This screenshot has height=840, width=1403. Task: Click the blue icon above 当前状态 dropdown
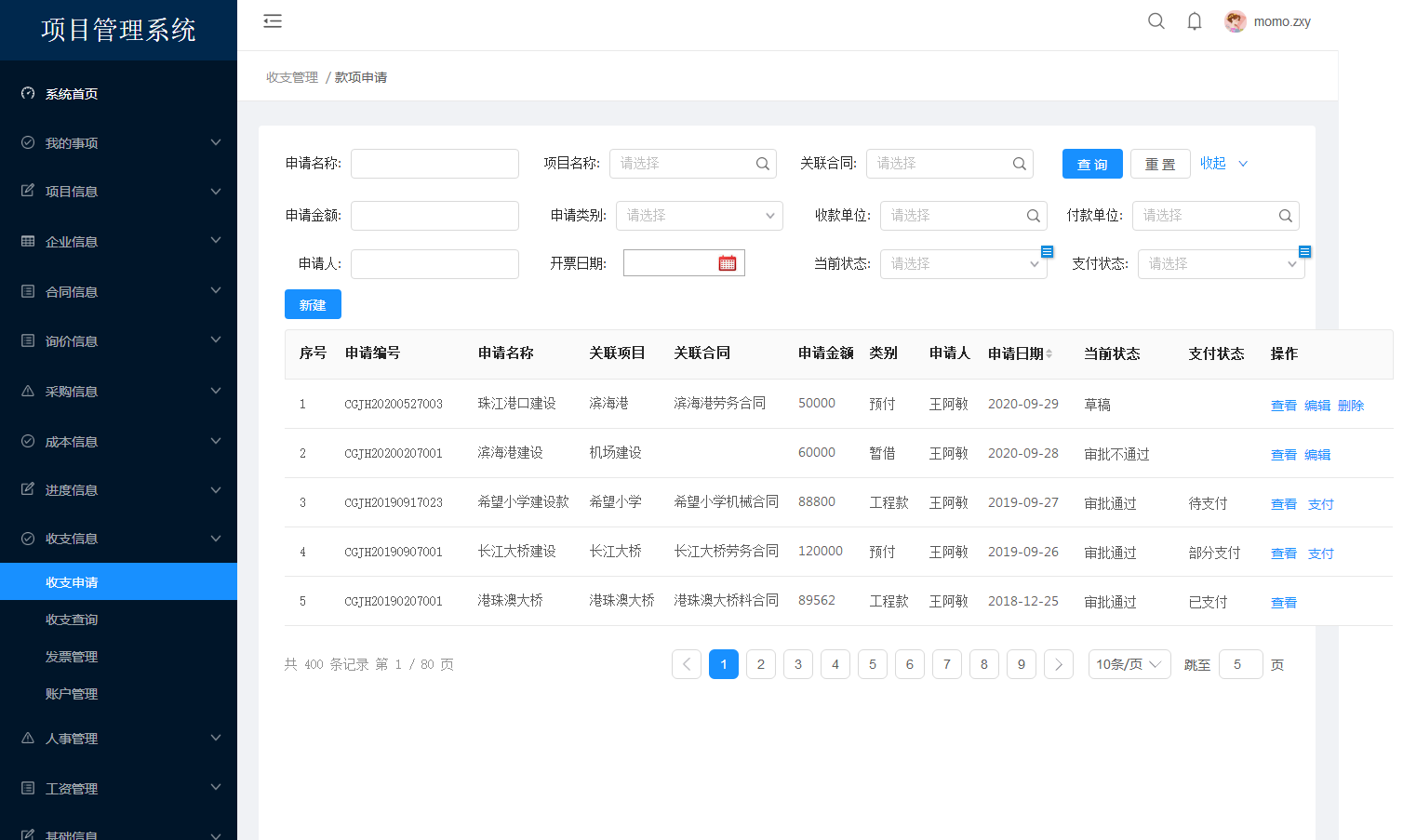point(1047,251)
